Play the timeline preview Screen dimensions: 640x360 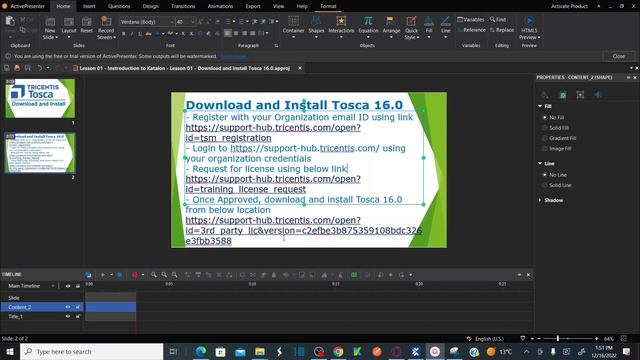coord(103,275)
